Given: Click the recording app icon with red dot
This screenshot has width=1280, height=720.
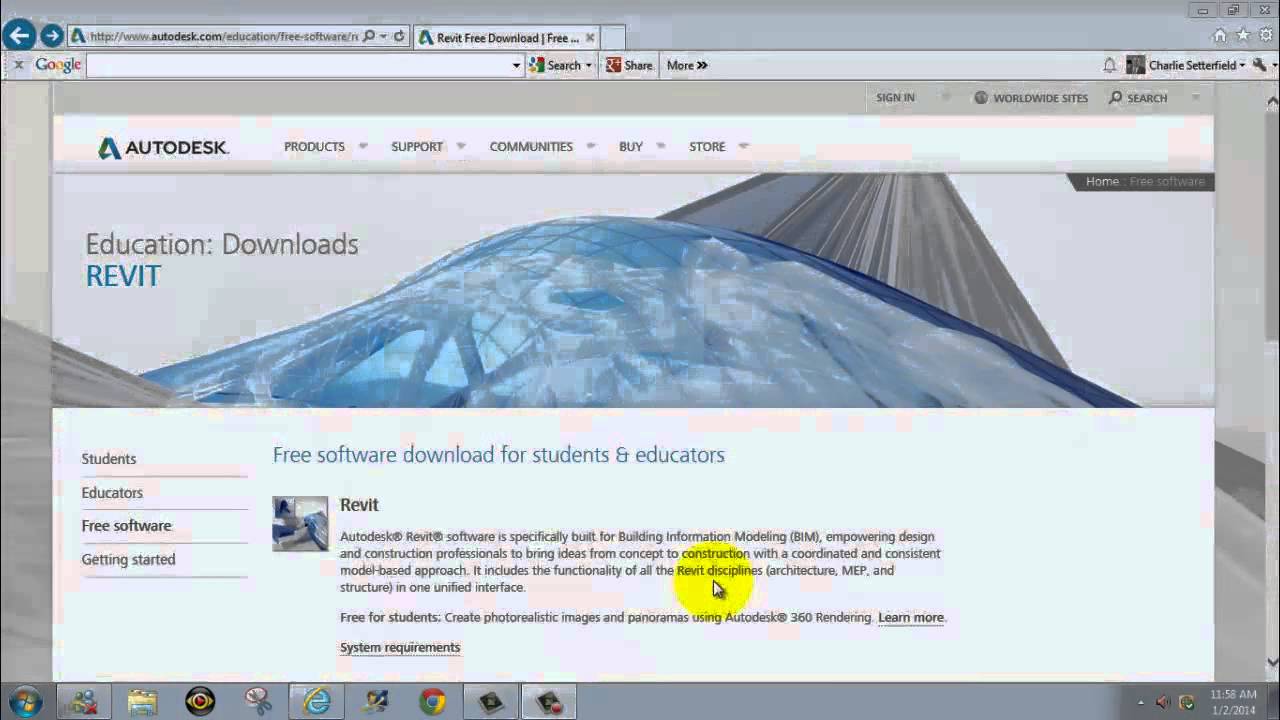Looking at the screenshot, I should click(x=549, y=702).
